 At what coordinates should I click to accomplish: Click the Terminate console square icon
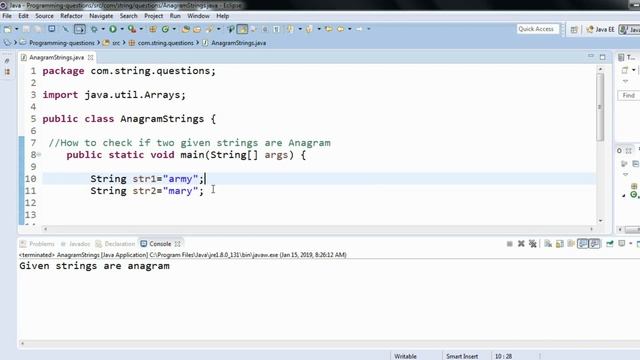[509, 244]
